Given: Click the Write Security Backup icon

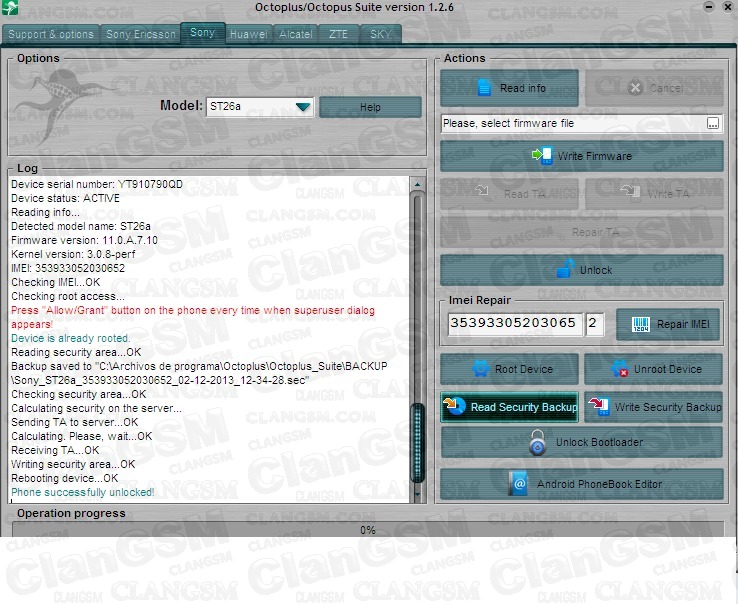Looking at the screenshot, I should pos(599,406).
